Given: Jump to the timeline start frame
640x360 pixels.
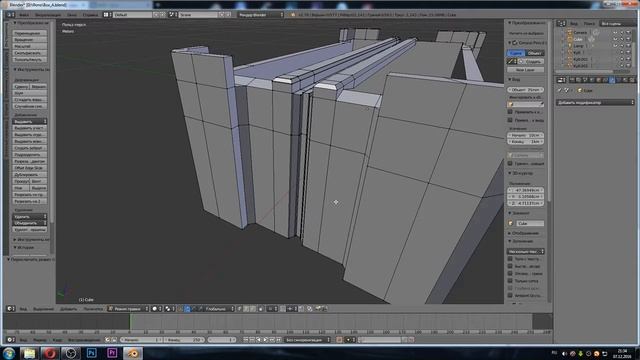Looking at the screenshot, I should 246,340.
